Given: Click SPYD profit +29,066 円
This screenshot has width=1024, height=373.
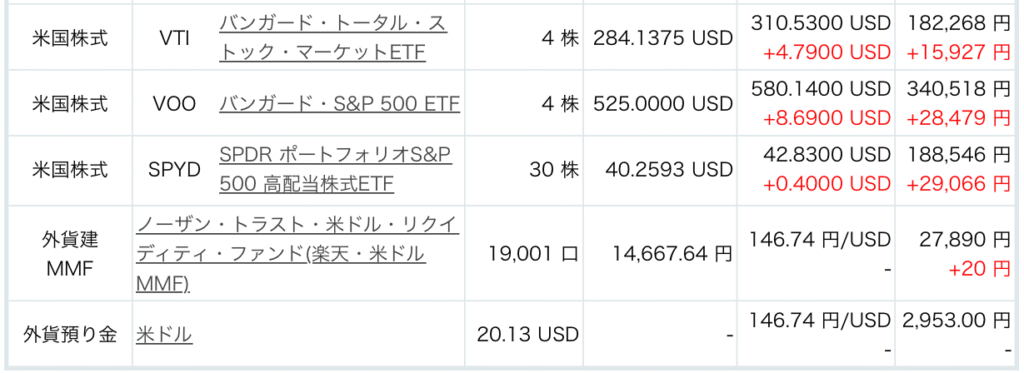Looking at the screenshot, I should point(958,184).
